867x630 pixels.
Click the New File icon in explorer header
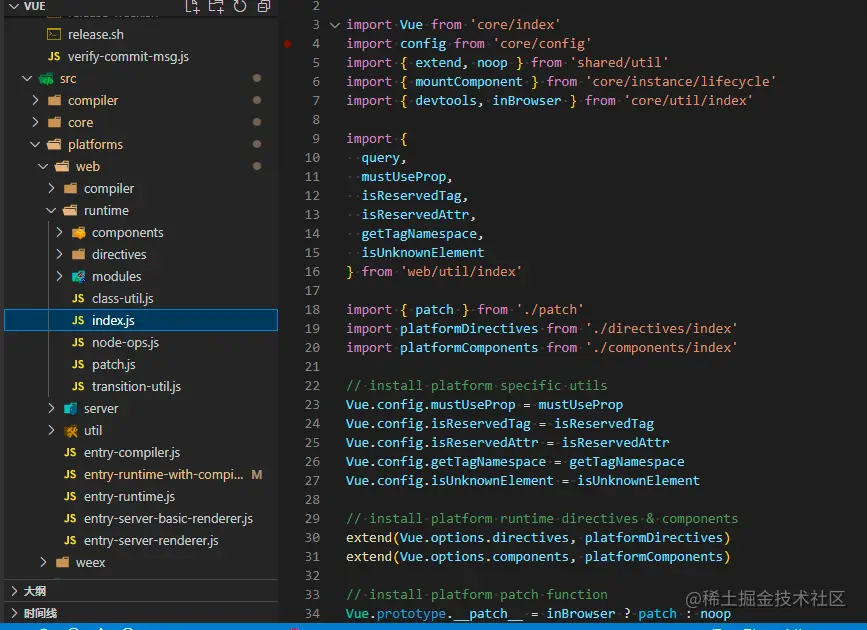(192, 6)
